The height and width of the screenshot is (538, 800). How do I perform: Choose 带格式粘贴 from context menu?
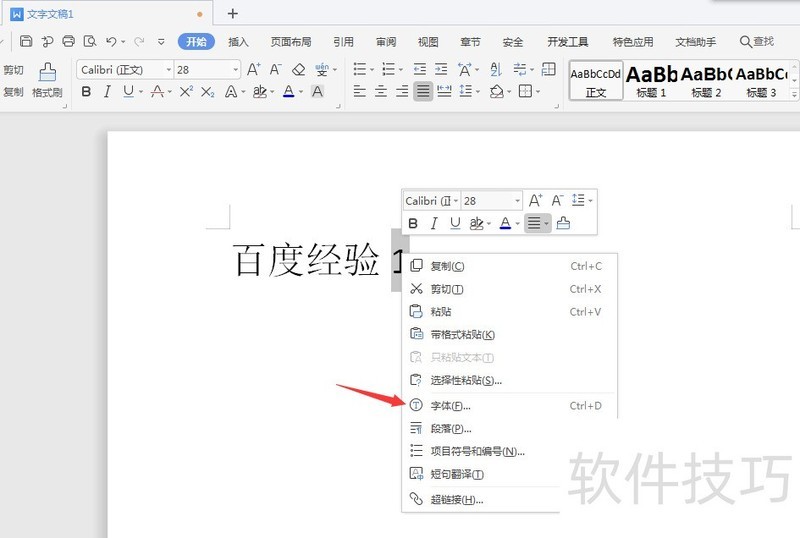click(510, 334)
